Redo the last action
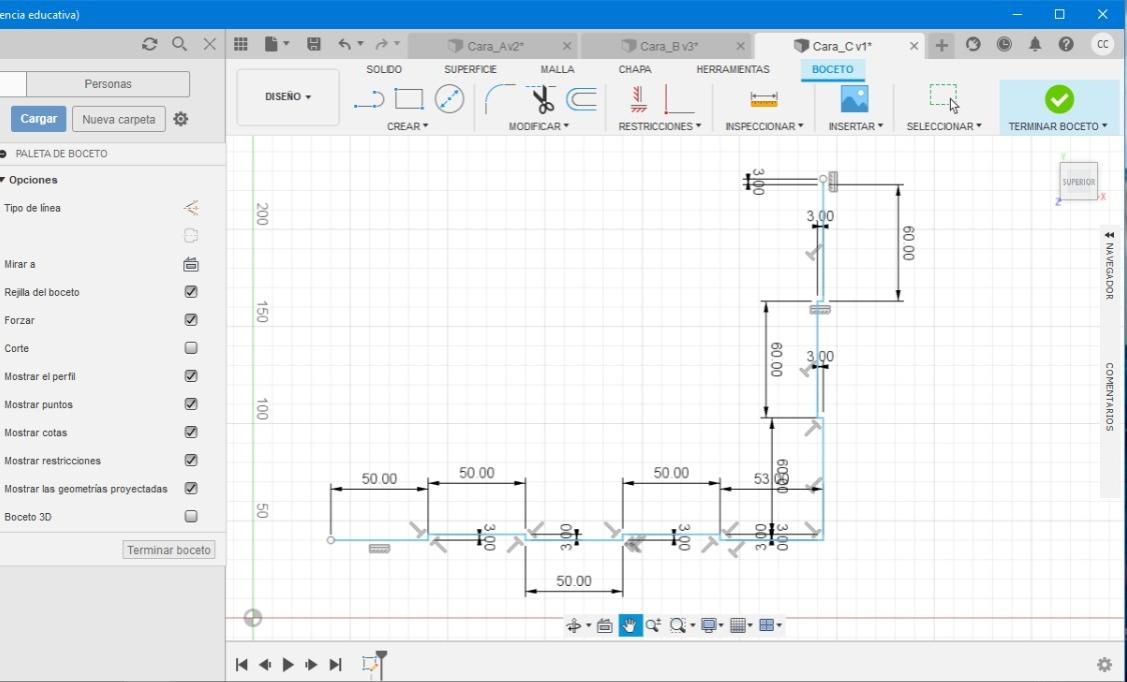The image size is (1127, 682). click(x=382, y=45)
